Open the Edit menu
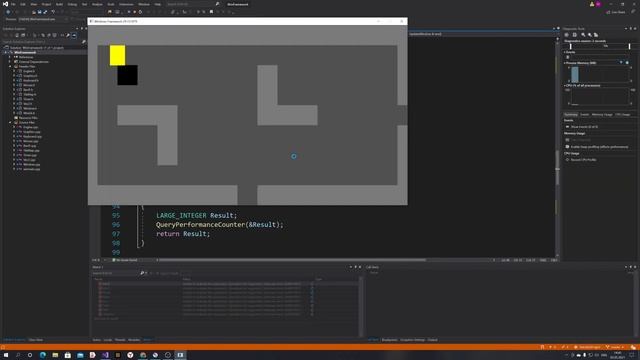This screenshot has width=640, height=360. [x=23, y=4]
